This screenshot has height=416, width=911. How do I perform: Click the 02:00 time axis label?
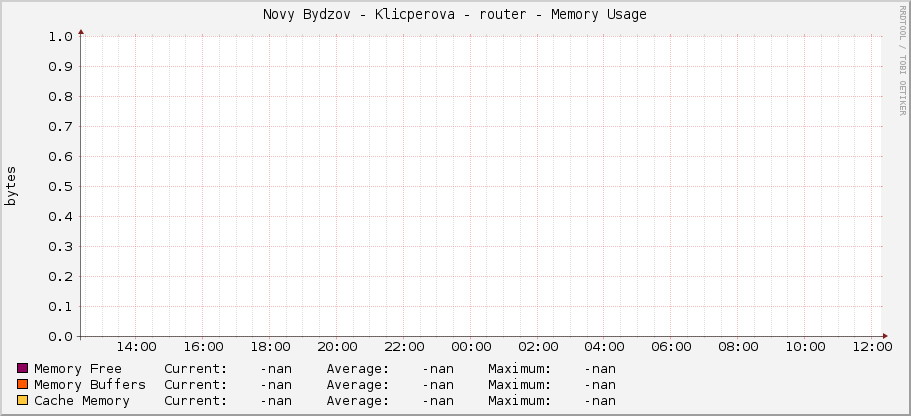(538, 347)
